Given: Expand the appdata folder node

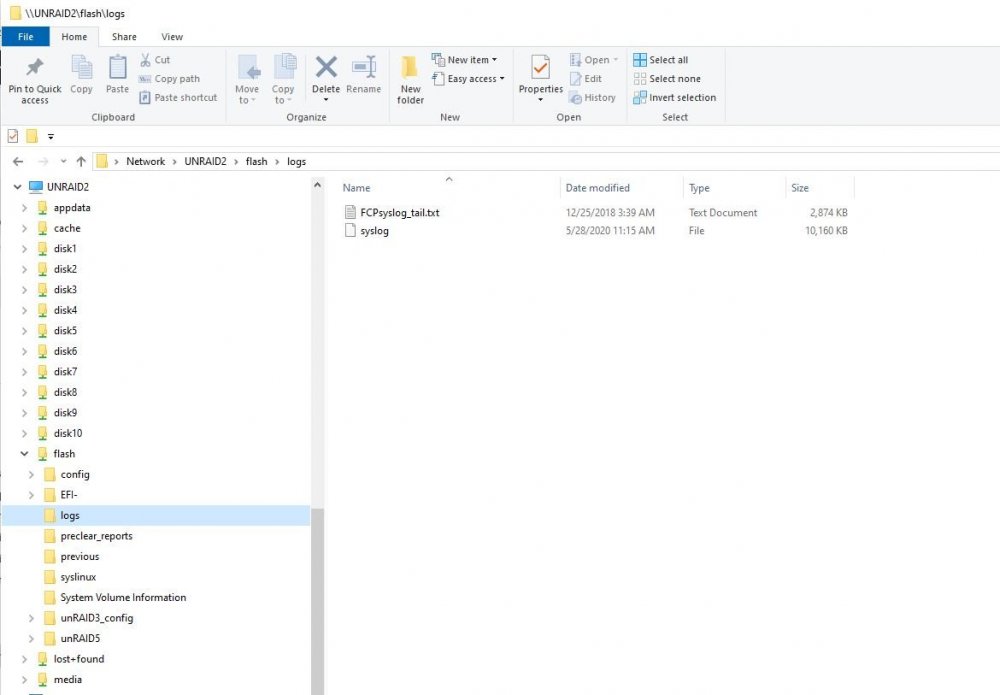Looking at the screenshot, I should 24,208.
